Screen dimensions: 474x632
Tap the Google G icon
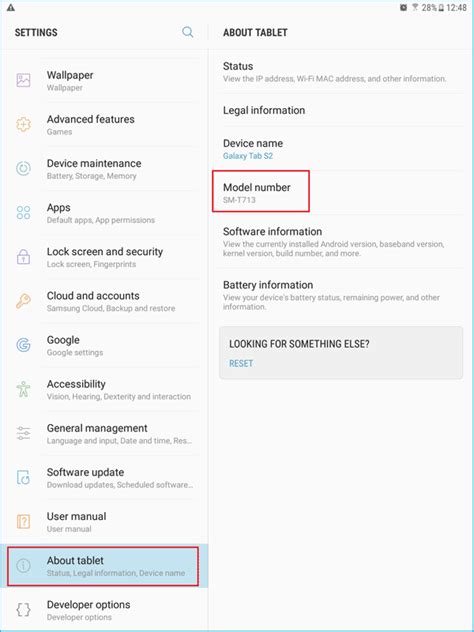pyautogui.click(x=23, y=345)
